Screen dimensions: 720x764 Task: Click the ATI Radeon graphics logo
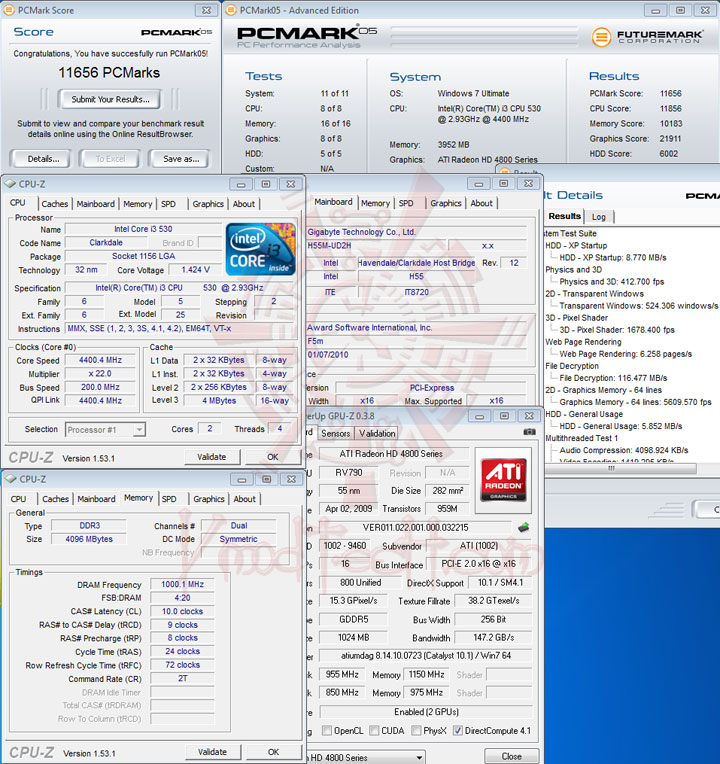[504, 479]
